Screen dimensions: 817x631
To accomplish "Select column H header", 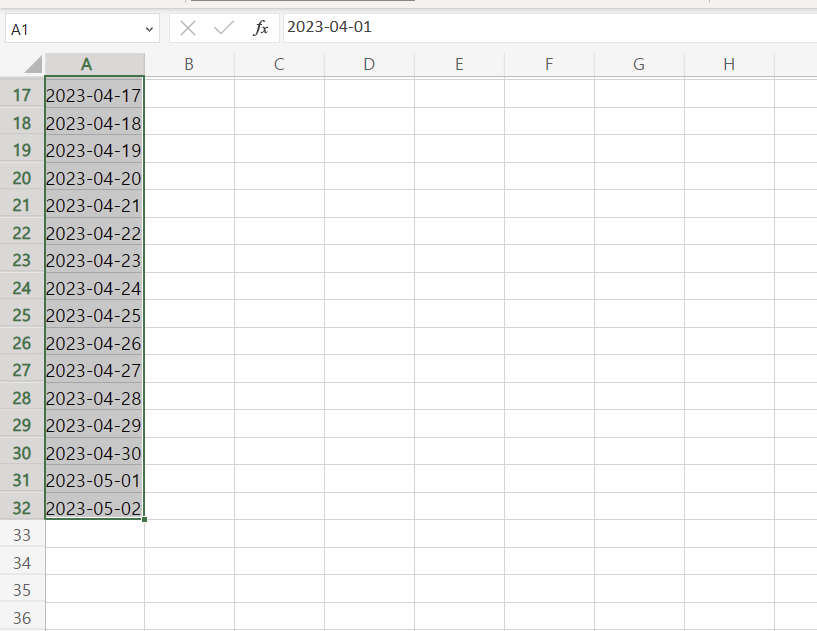I will pos(729,64).
